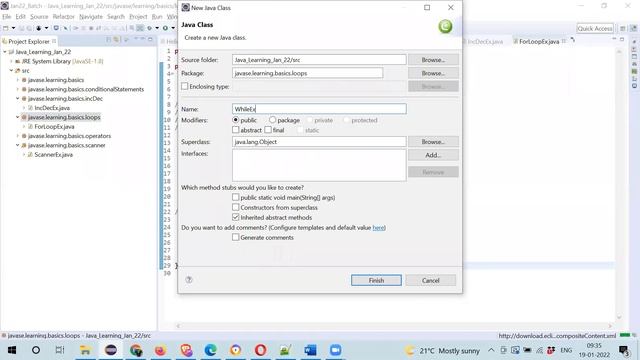Screen dimensions: 640x360
Task: Click into the Name input field
Action: [x=319, y=109]
